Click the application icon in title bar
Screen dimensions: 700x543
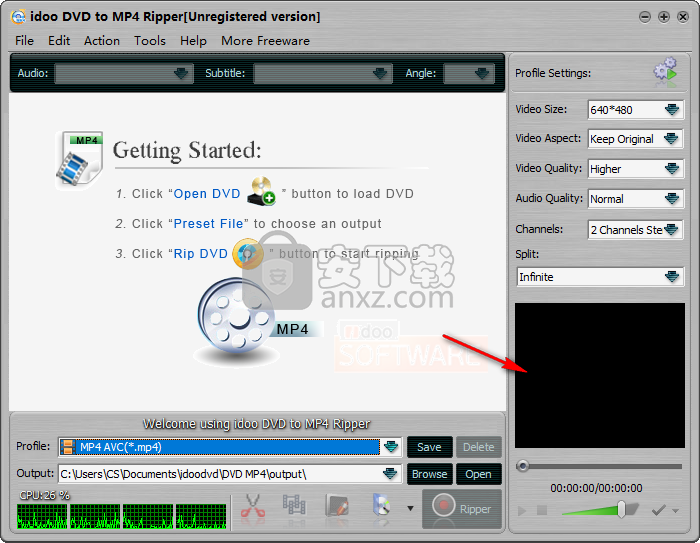pyautogui.click(x=18, y=17)
